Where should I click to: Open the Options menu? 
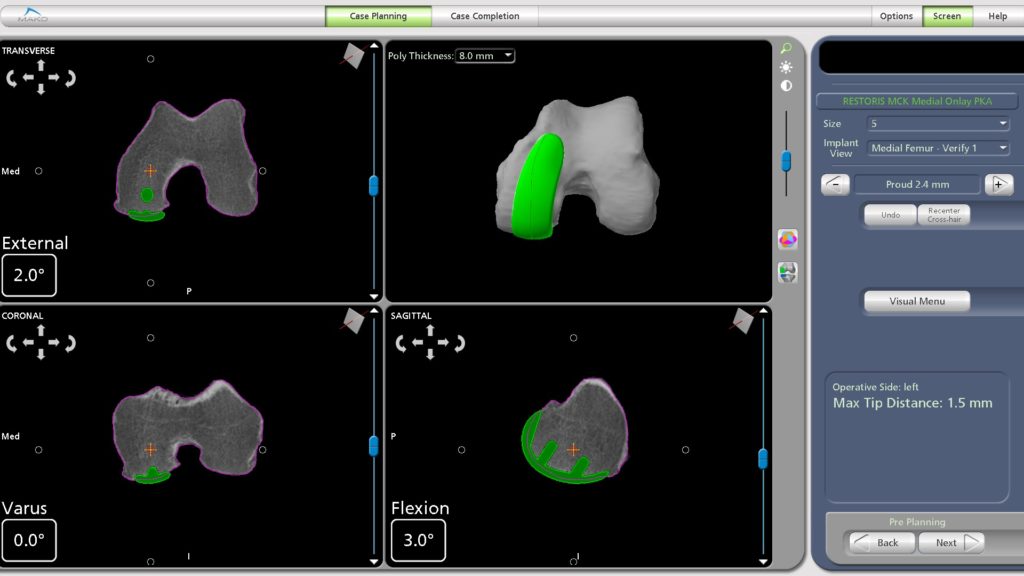pyautogui.click(x=896, y=16)
